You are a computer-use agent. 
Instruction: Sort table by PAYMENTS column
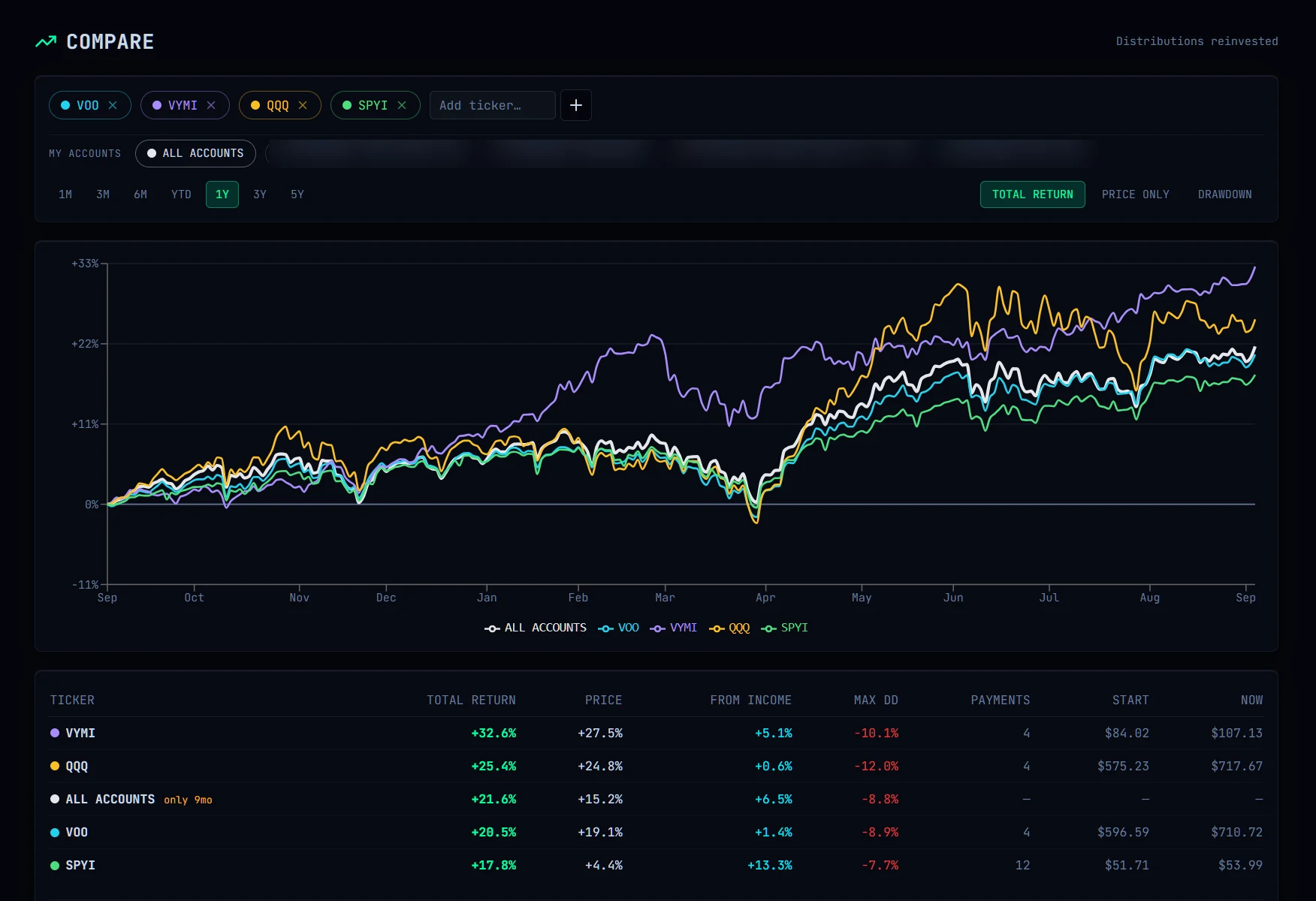pos(1000,701)
